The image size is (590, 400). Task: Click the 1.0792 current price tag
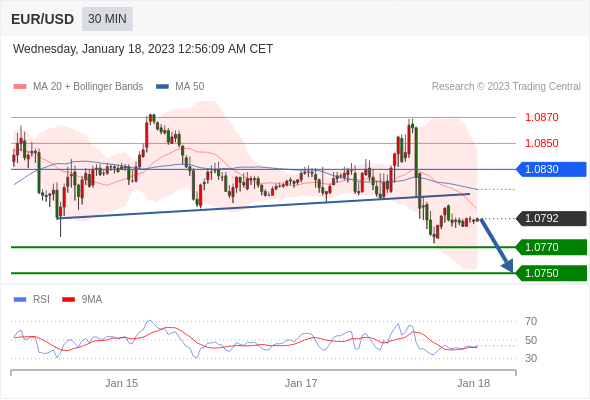pos(551,218)
